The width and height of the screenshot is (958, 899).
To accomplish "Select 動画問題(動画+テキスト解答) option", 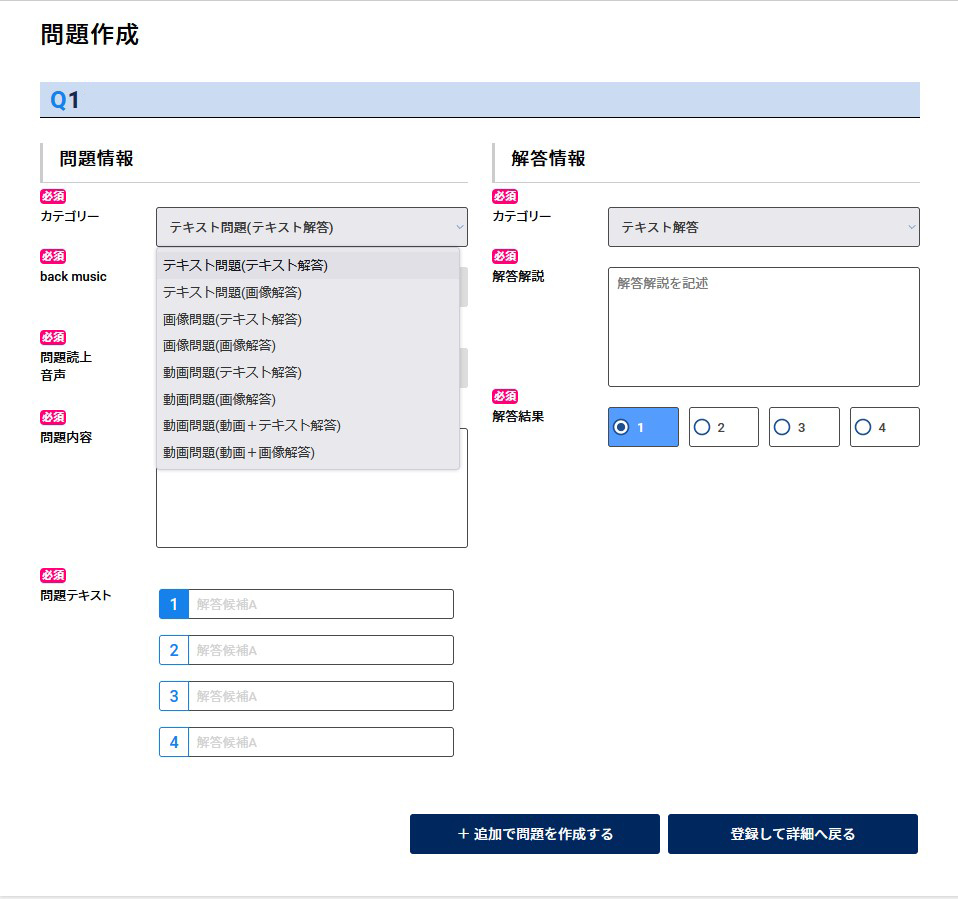I will (x=252, y=425).
